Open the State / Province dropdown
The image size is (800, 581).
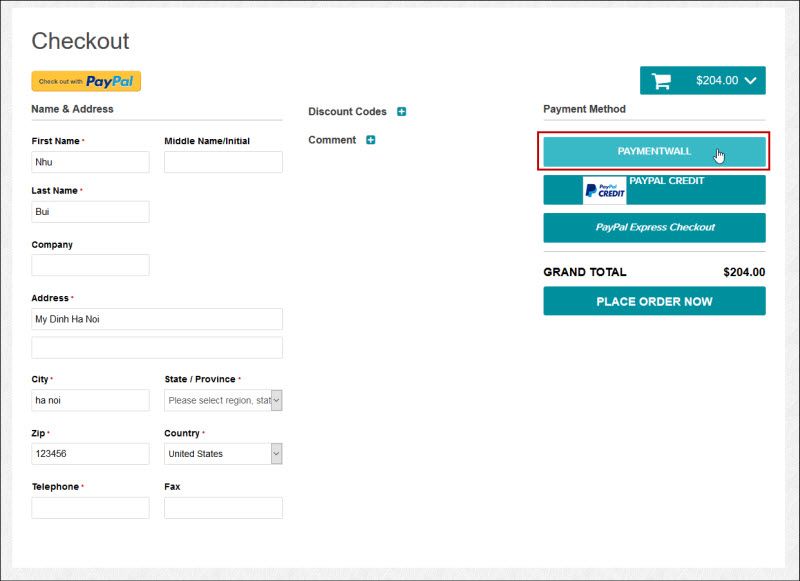(x=223, y=400)
